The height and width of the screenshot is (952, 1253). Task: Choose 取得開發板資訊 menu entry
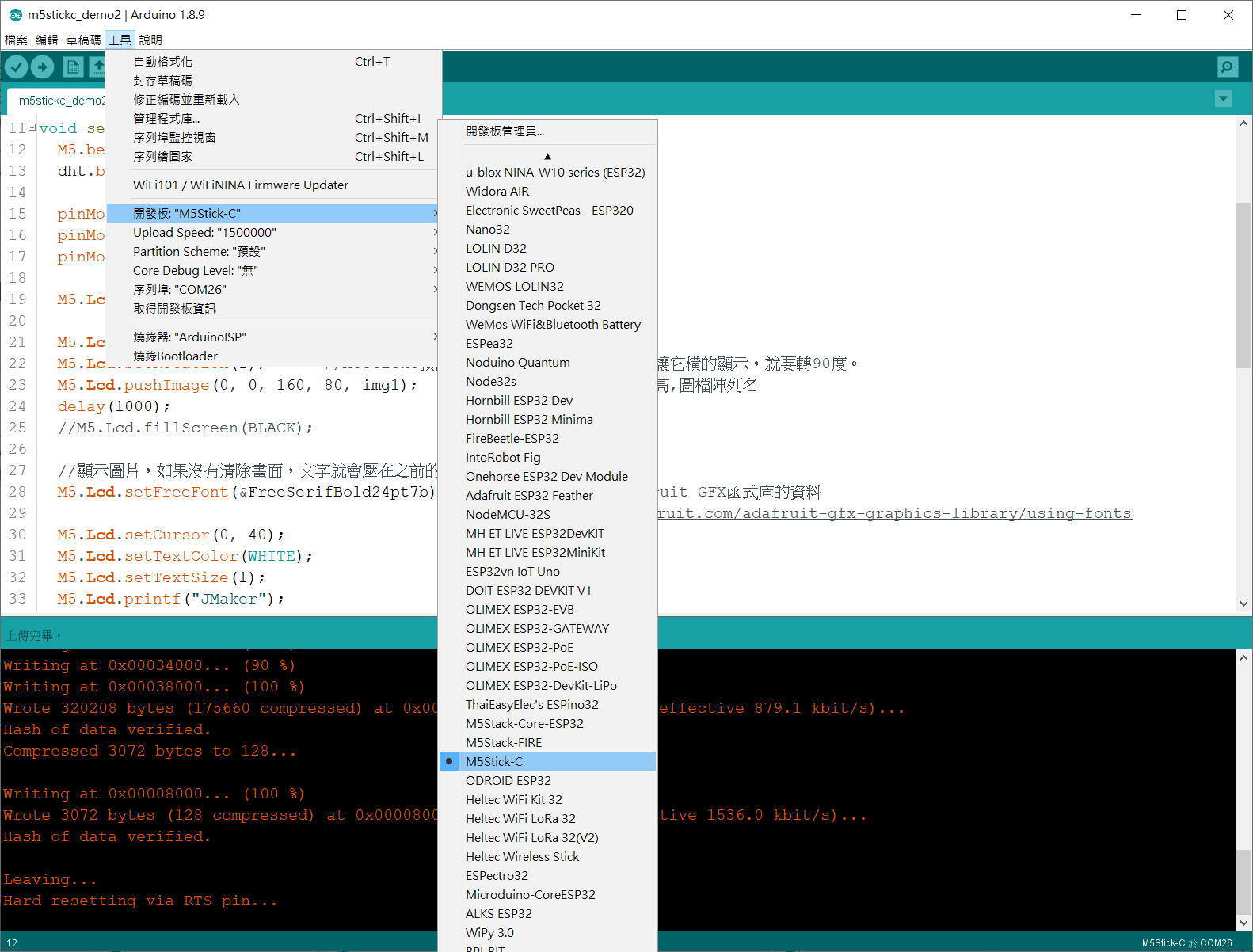(x=272, y=308)
